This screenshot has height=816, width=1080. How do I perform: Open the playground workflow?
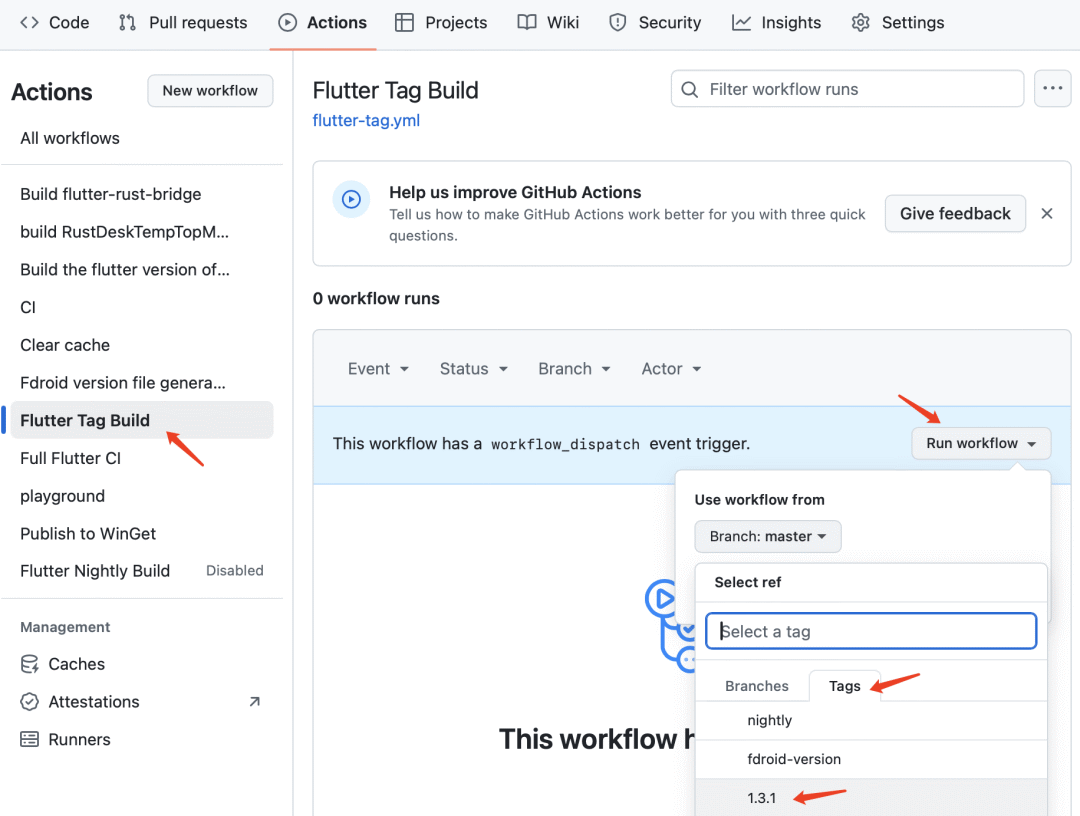tap(142, 496)
